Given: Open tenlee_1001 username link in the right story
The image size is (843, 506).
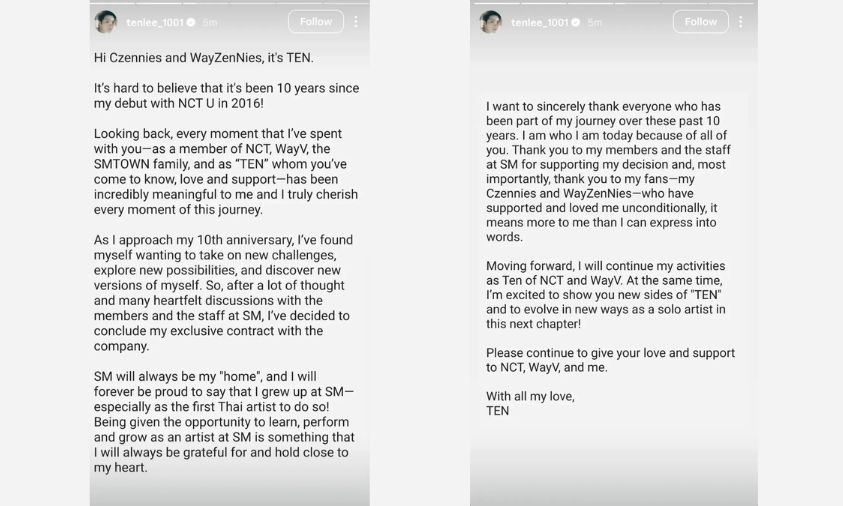Looking at the screenshot, I should point(538,22).
